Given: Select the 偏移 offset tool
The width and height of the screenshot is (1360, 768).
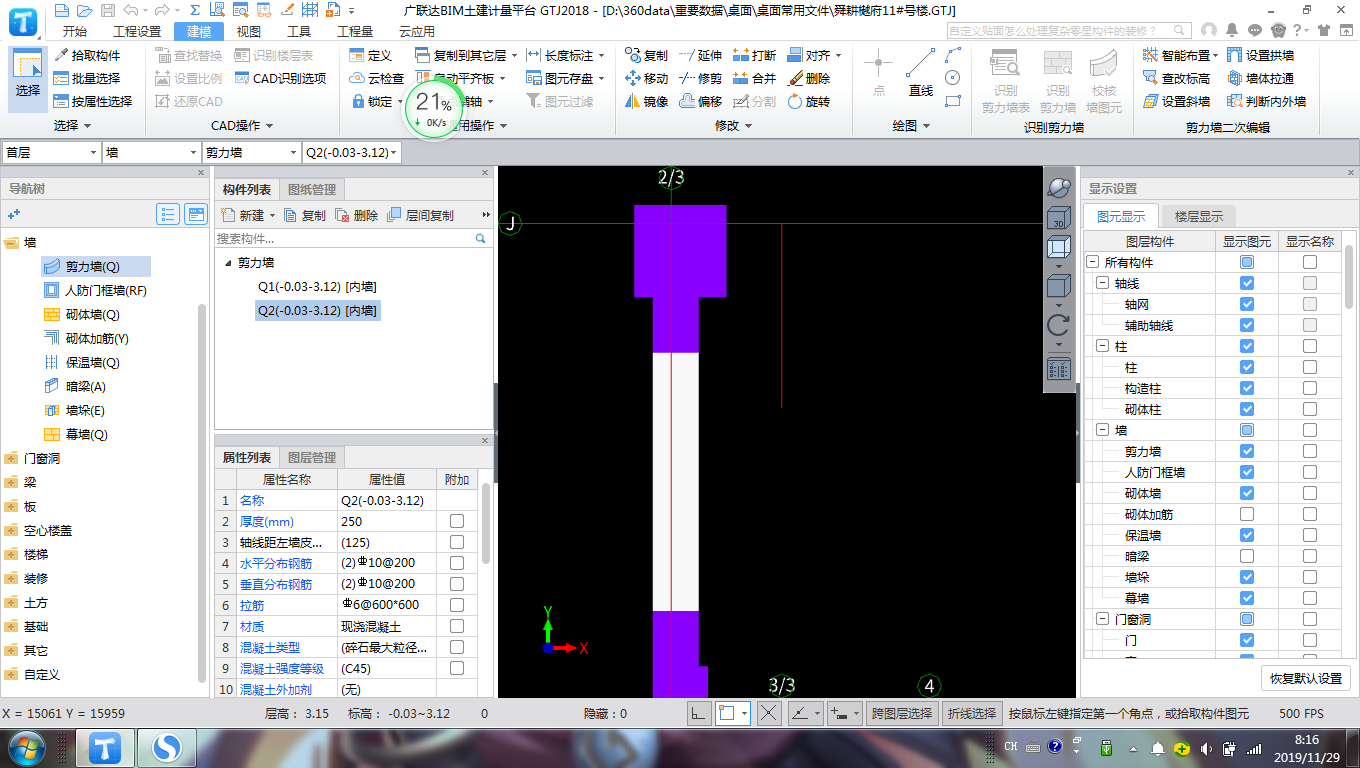Looking at the screenshot, I should point(700,101).
